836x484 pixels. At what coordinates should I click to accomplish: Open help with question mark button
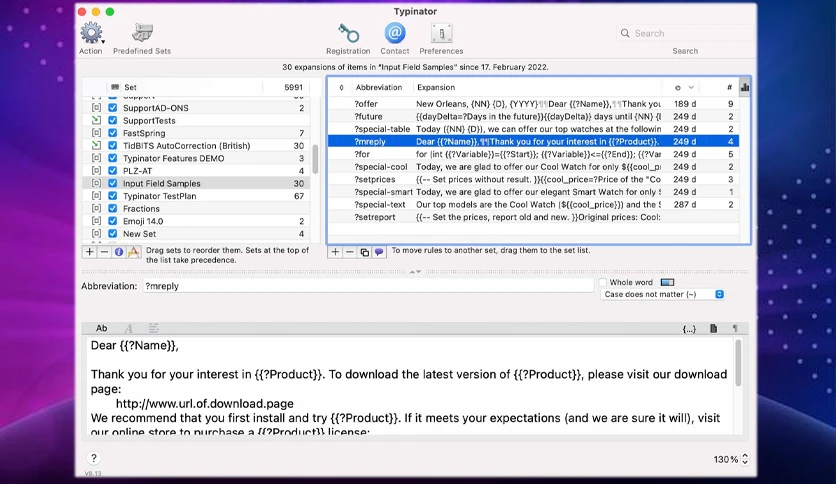[x=93, y=458]
